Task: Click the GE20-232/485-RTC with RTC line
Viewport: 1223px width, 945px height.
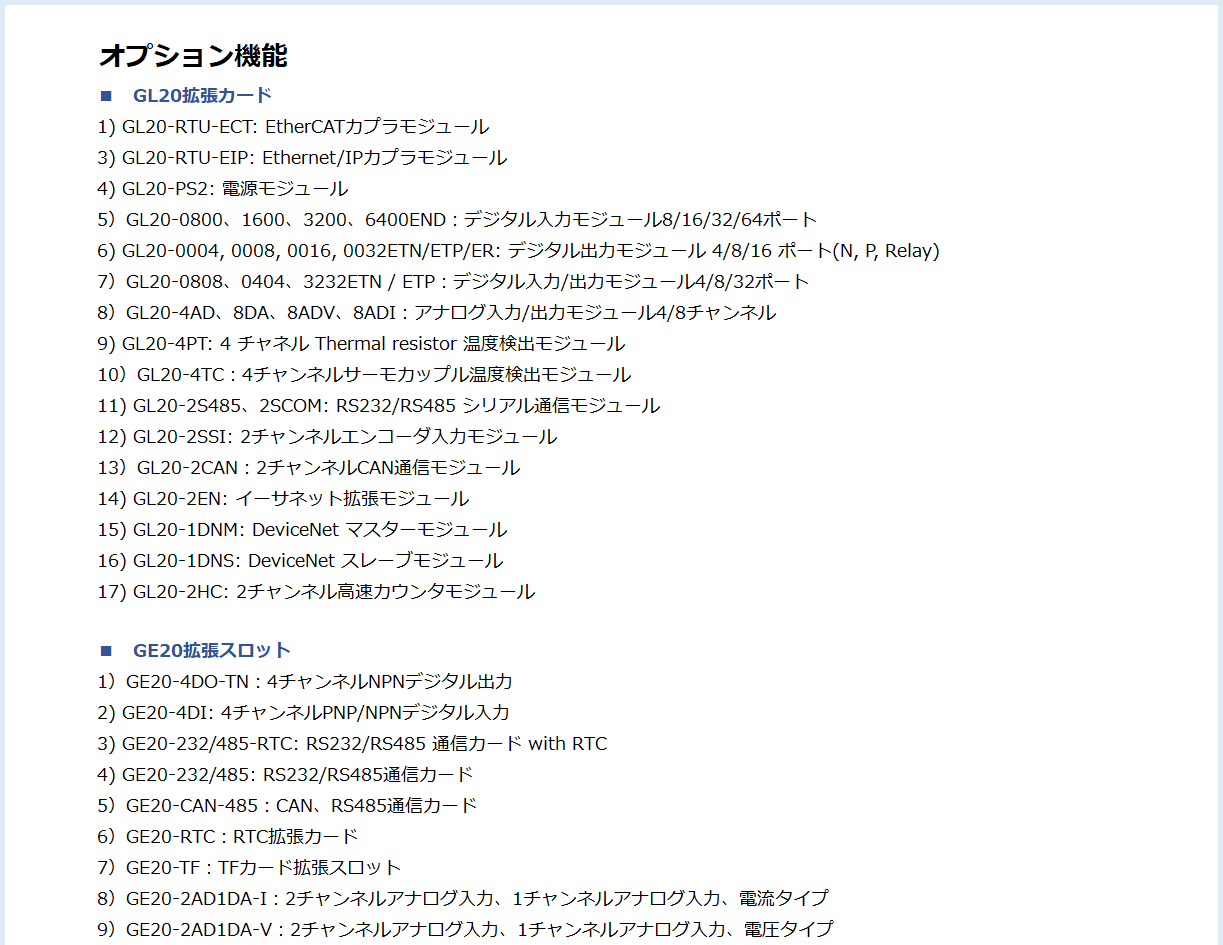Action: 352,744
